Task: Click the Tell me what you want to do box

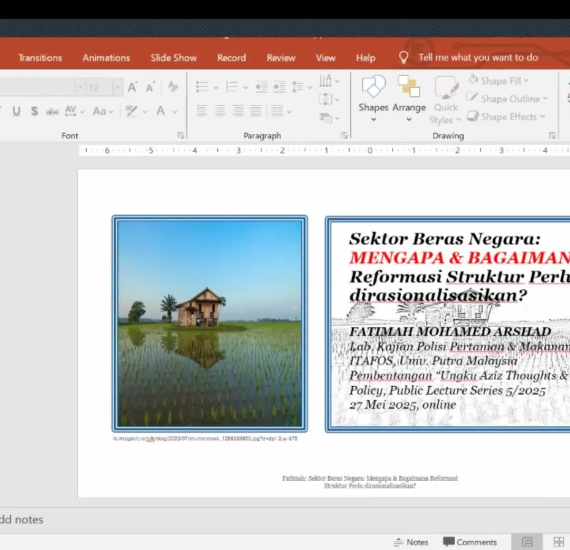Action: tap(478, 57)
